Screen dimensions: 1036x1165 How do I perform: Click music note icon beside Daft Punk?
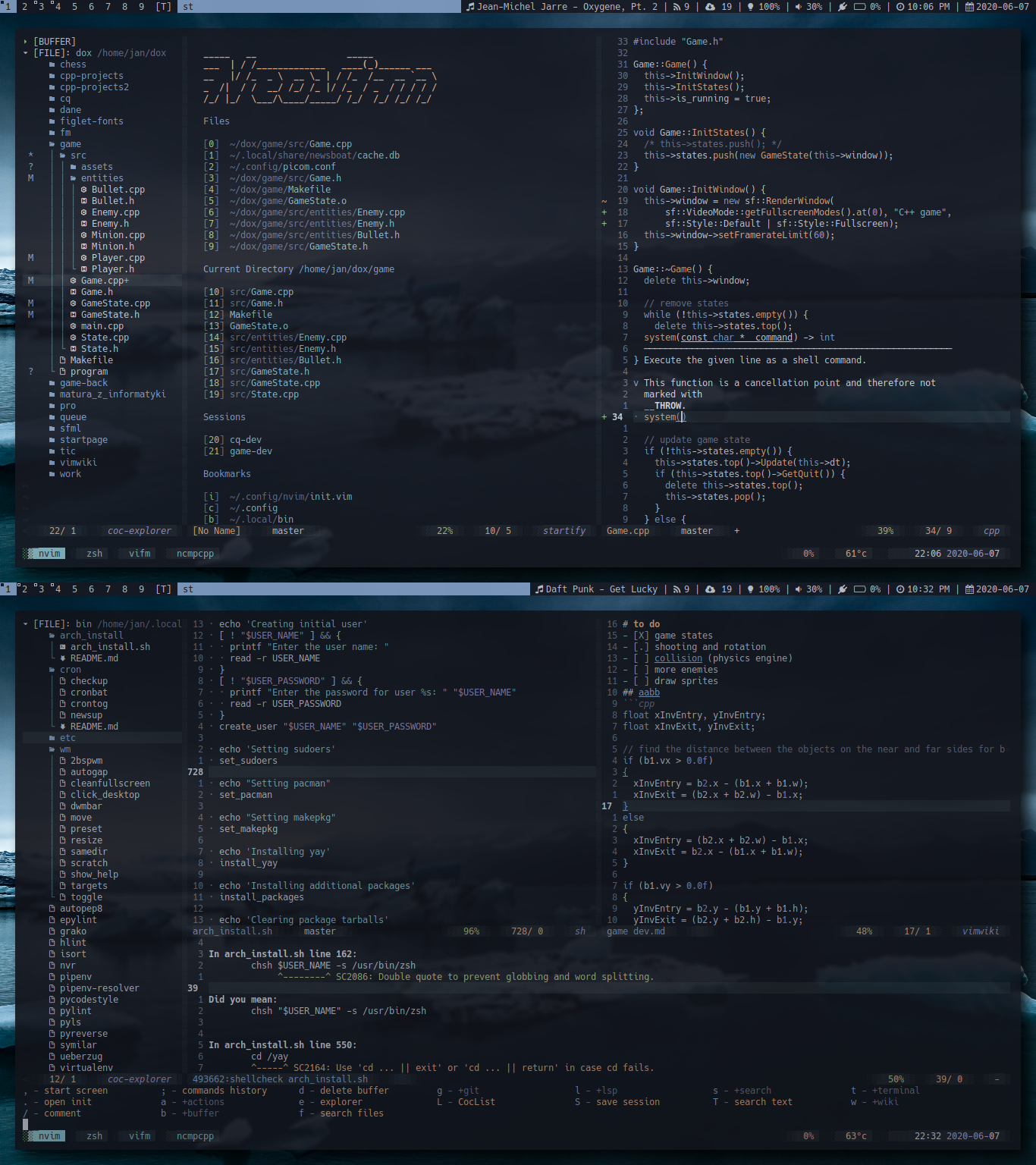(539, 589)
